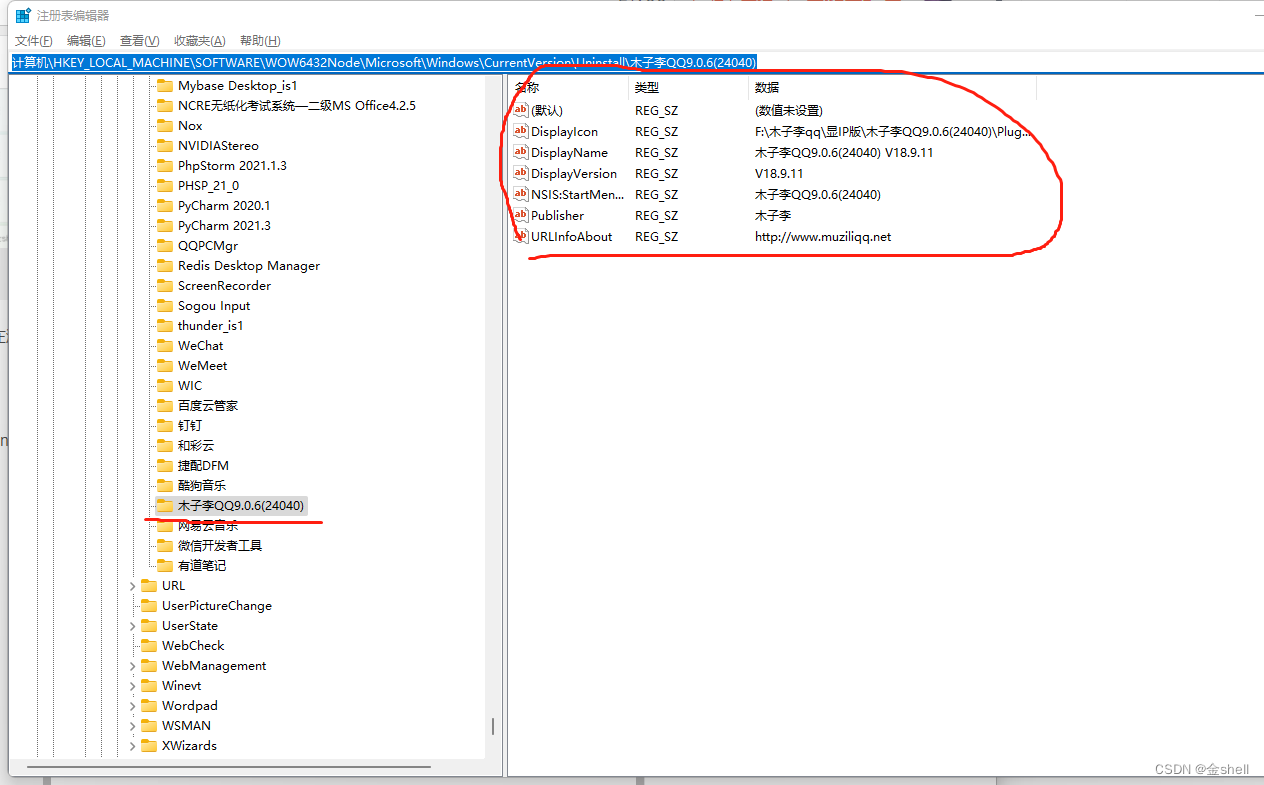
Task: Click the V18.9.11 data value
Action: click(x=779, y=174)
